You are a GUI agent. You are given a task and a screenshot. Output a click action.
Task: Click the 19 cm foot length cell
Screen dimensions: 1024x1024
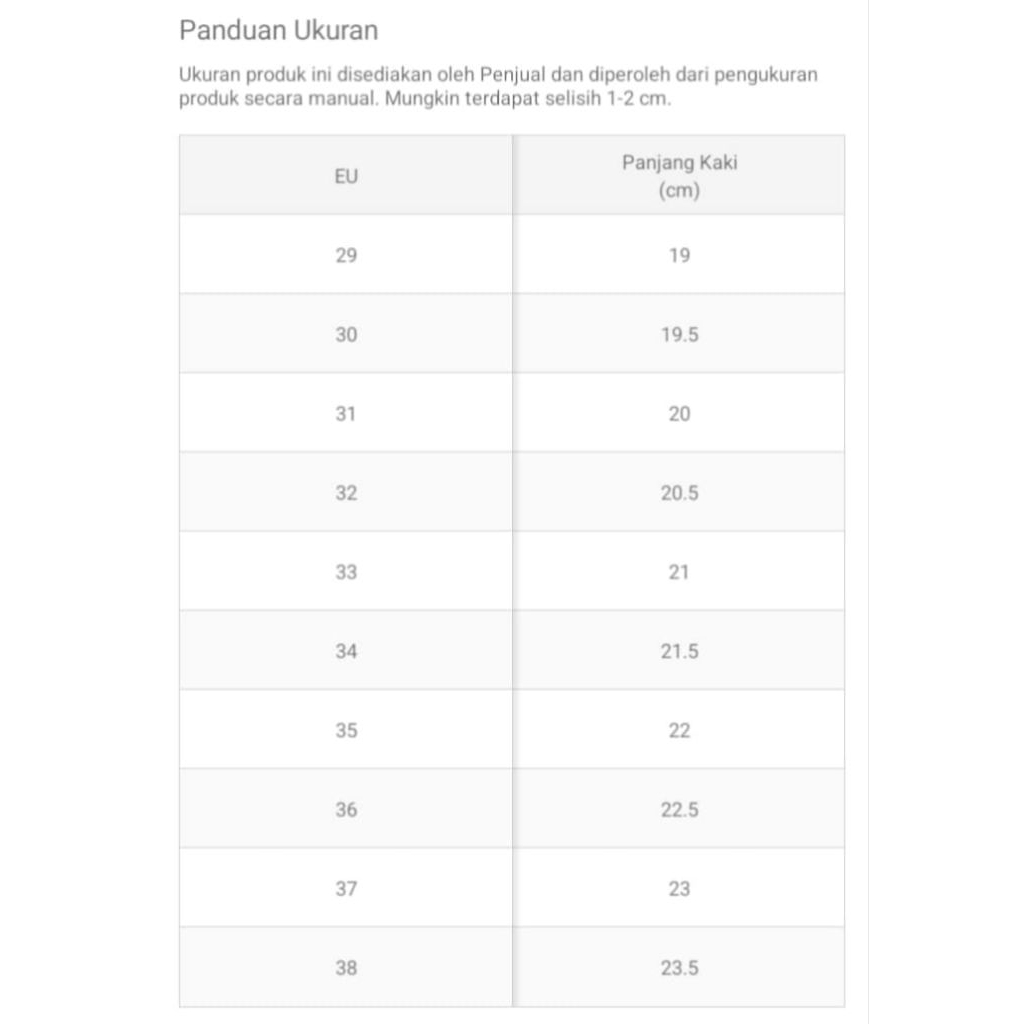click(679, 255)
